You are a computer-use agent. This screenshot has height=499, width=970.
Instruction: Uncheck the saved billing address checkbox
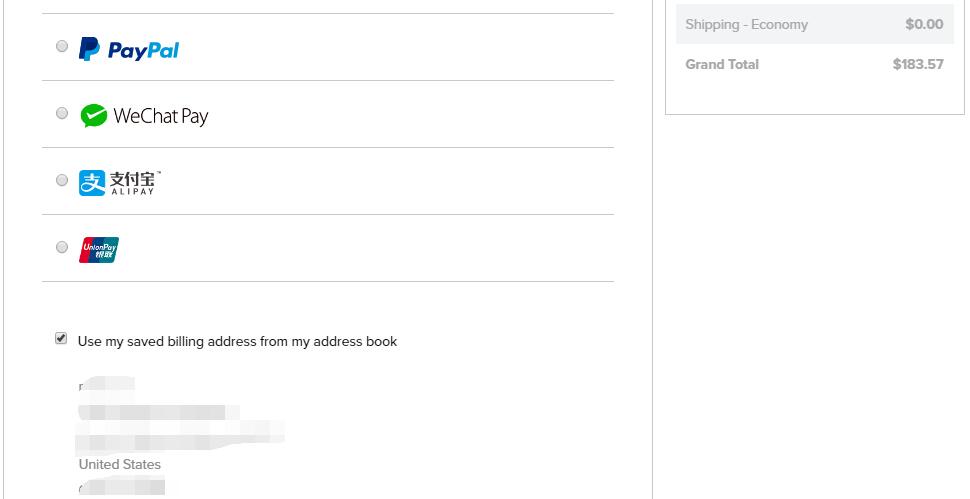click(x=61, y=338)
